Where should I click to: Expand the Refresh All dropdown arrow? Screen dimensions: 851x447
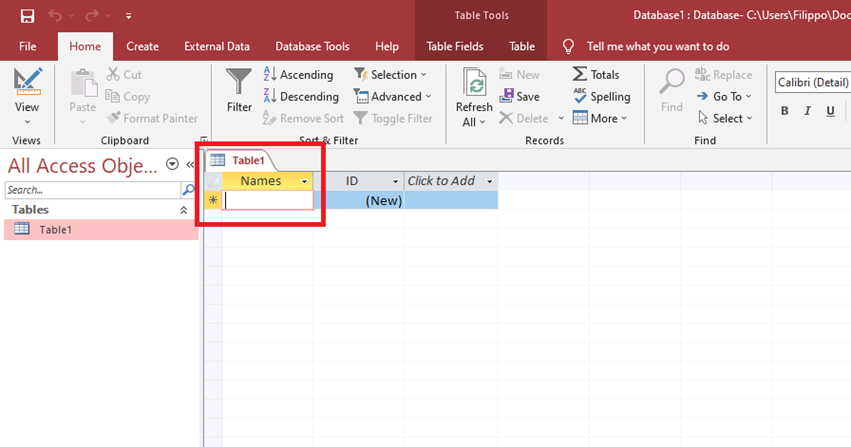tap(482, 123)
